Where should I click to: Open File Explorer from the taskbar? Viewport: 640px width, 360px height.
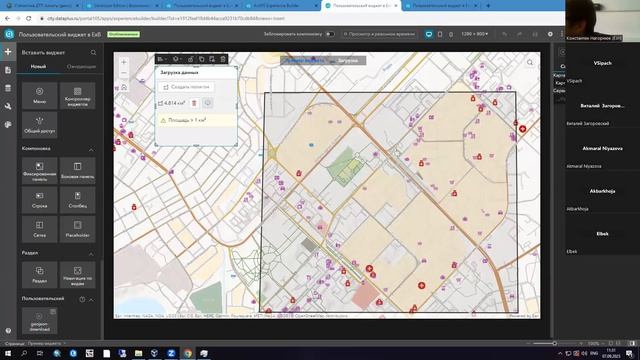[x=138, y=353]
